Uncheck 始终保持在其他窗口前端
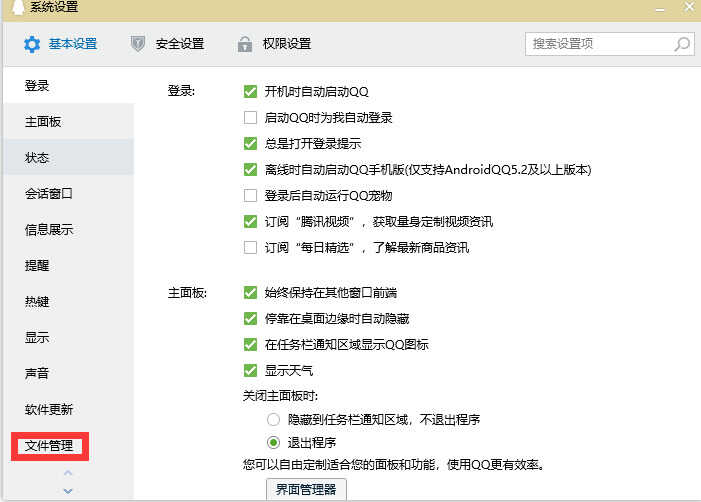701x502 pixels. [x=250, y=293]
